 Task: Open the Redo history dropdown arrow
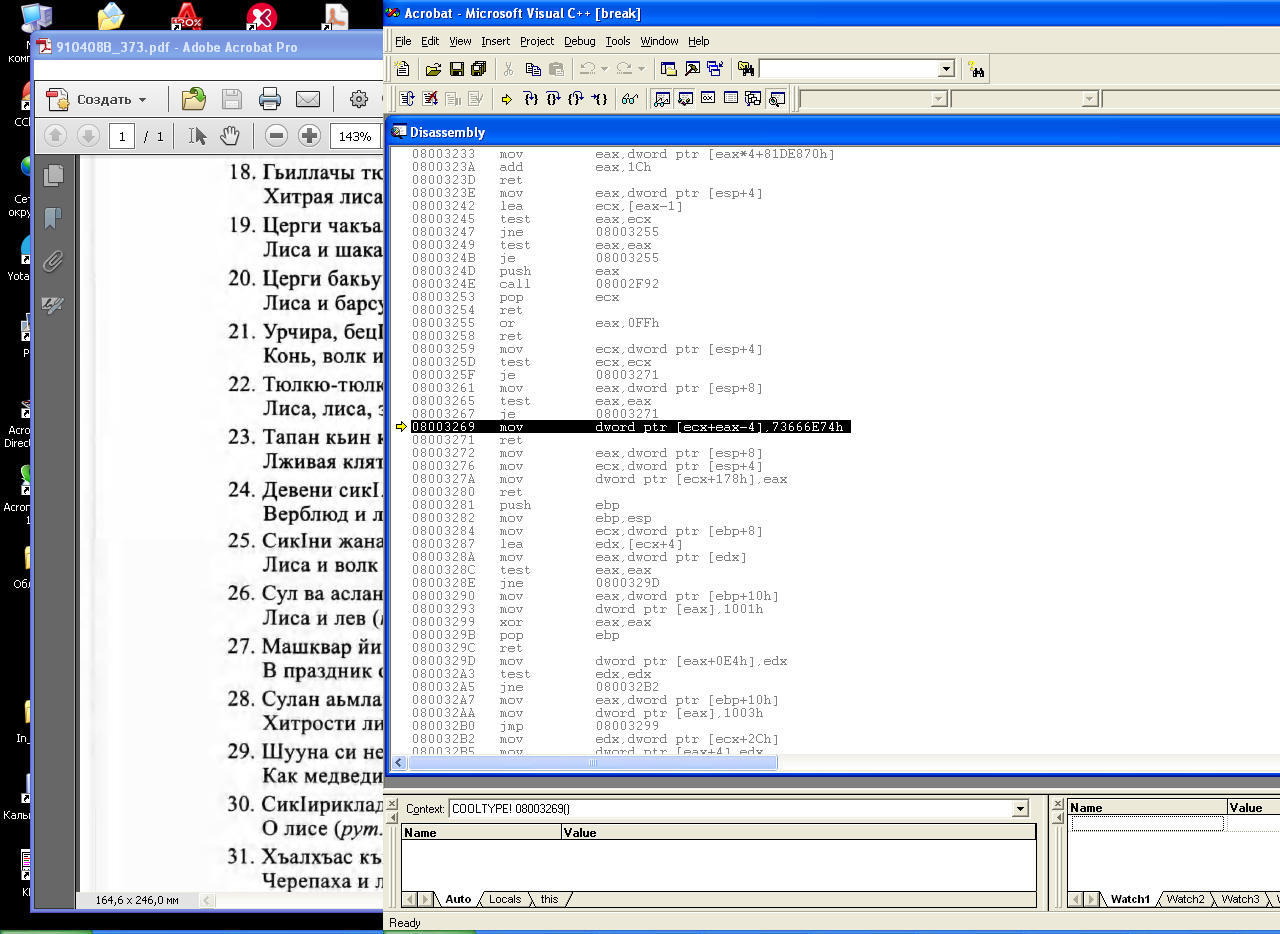point(639,69)
